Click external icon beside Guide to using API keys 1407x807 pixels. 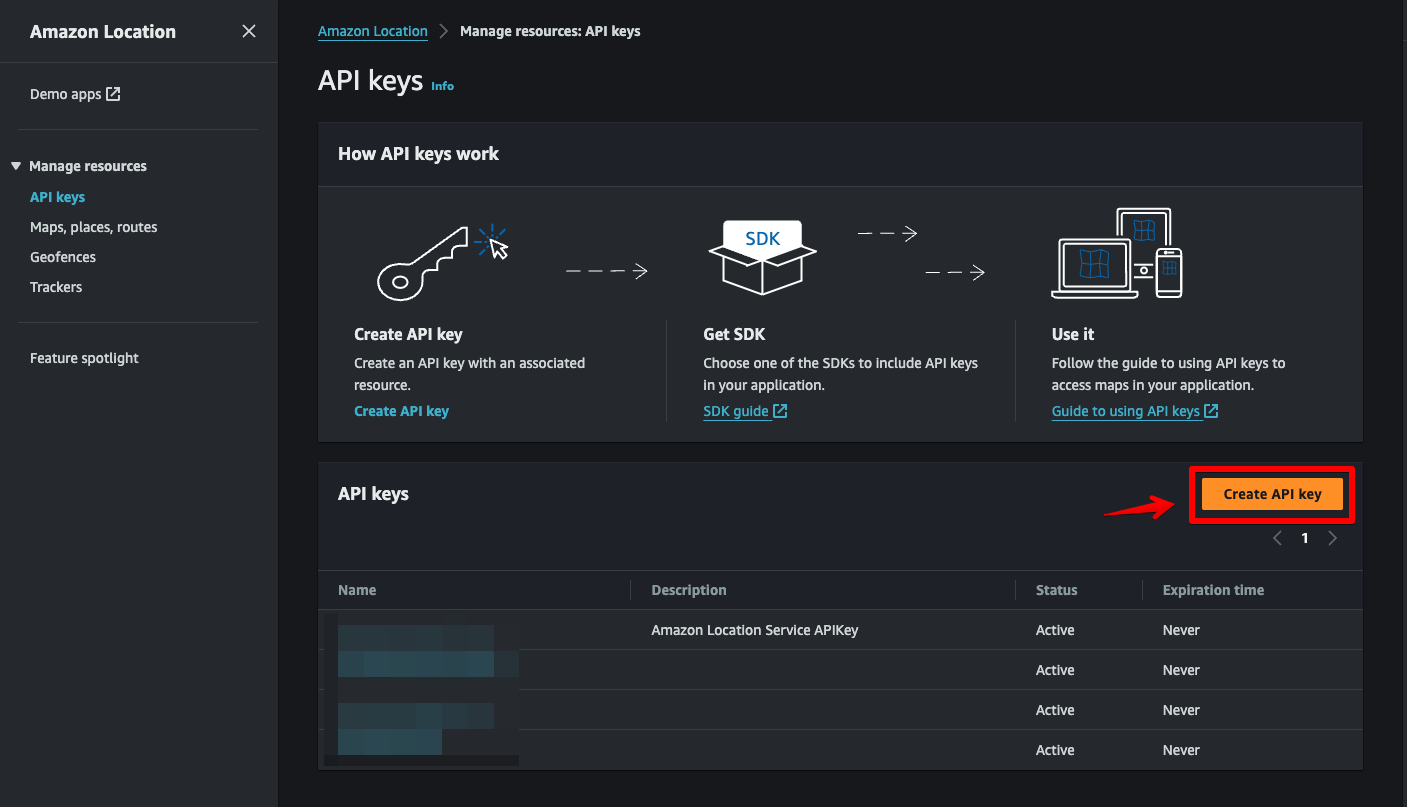point(1211,411)
